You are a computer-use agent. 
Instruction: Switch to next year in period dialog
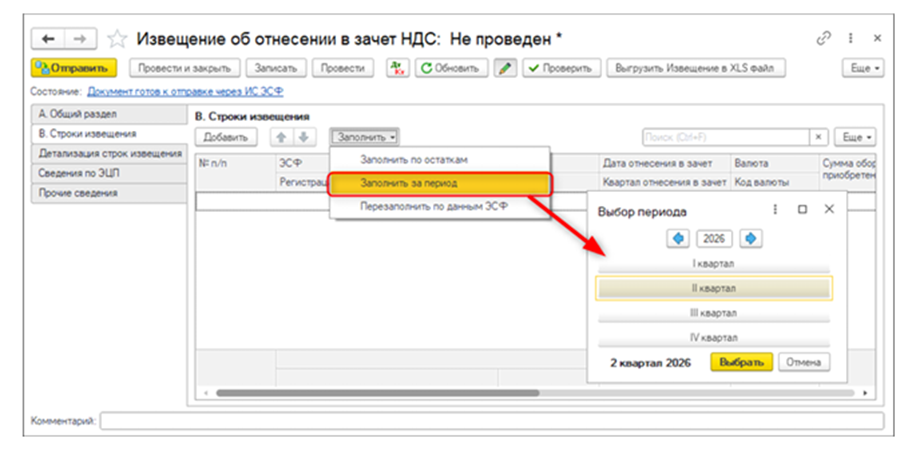click(751, 238)
